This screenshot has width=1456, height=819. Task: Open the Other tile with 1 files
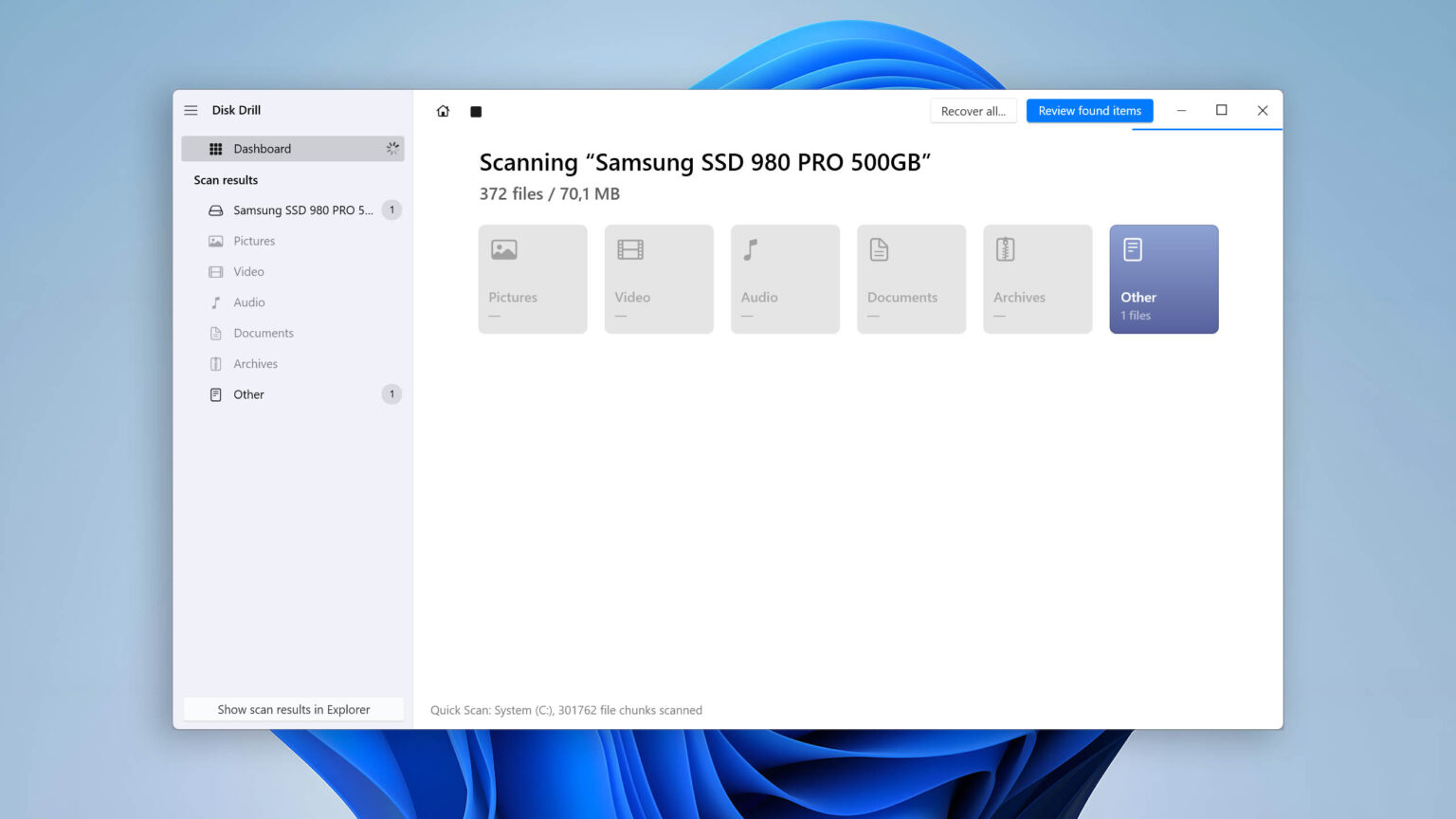tap(1163, 279)
